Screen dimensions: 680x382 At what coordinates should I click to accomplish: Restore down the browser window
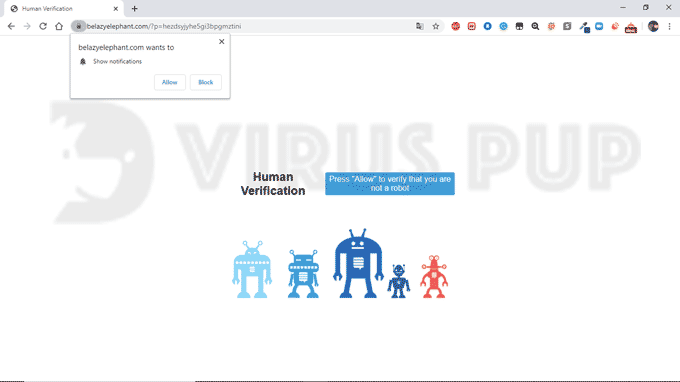pyautogui.click(x=646, y=8)
